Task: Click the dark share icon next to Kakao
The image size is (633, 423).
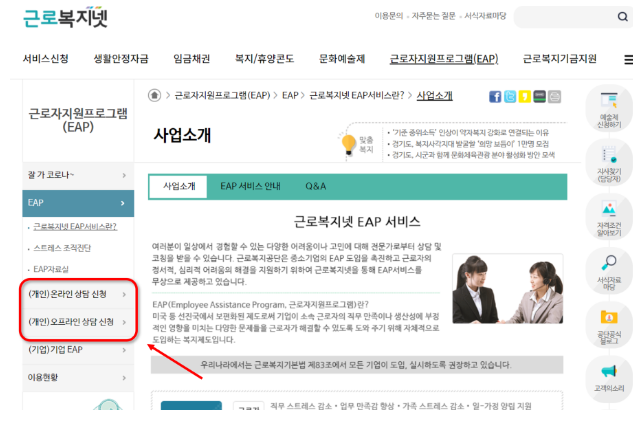Action: (x=539, y=96)
